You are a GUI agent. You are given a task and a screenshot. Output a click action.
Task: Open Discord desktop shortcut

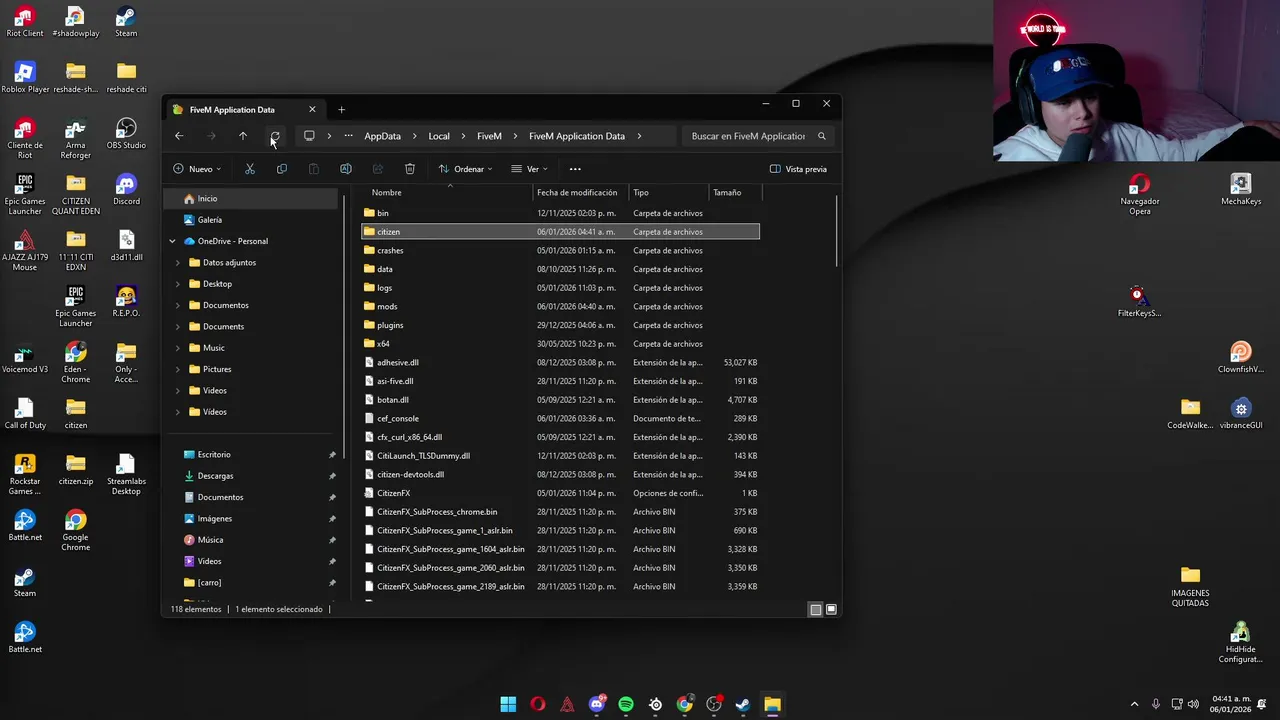pyautogui.click(x=126, y=190)
